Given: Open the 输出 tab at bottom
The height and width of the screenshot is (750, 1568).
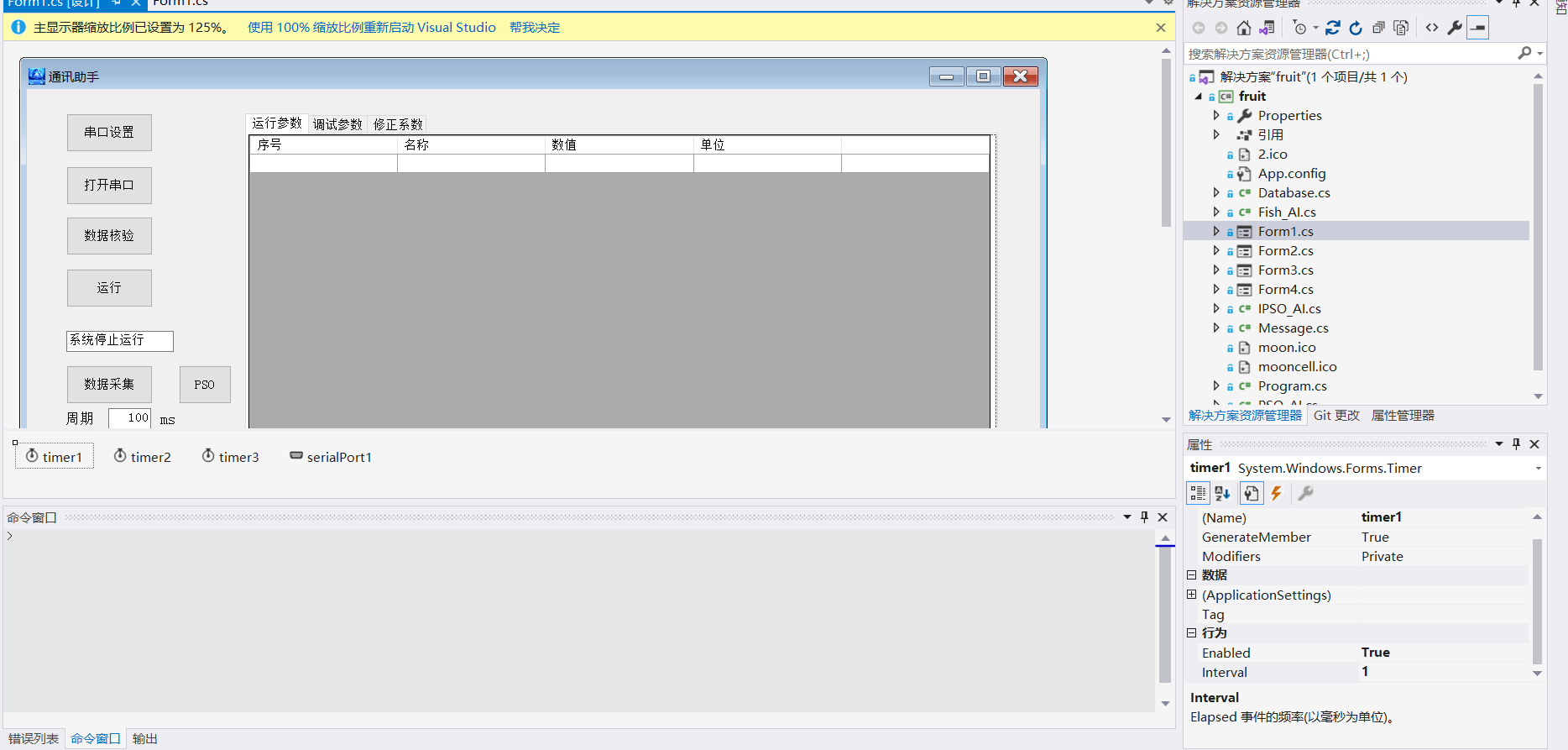Looking at the screenshot, I should coord(145,739).
